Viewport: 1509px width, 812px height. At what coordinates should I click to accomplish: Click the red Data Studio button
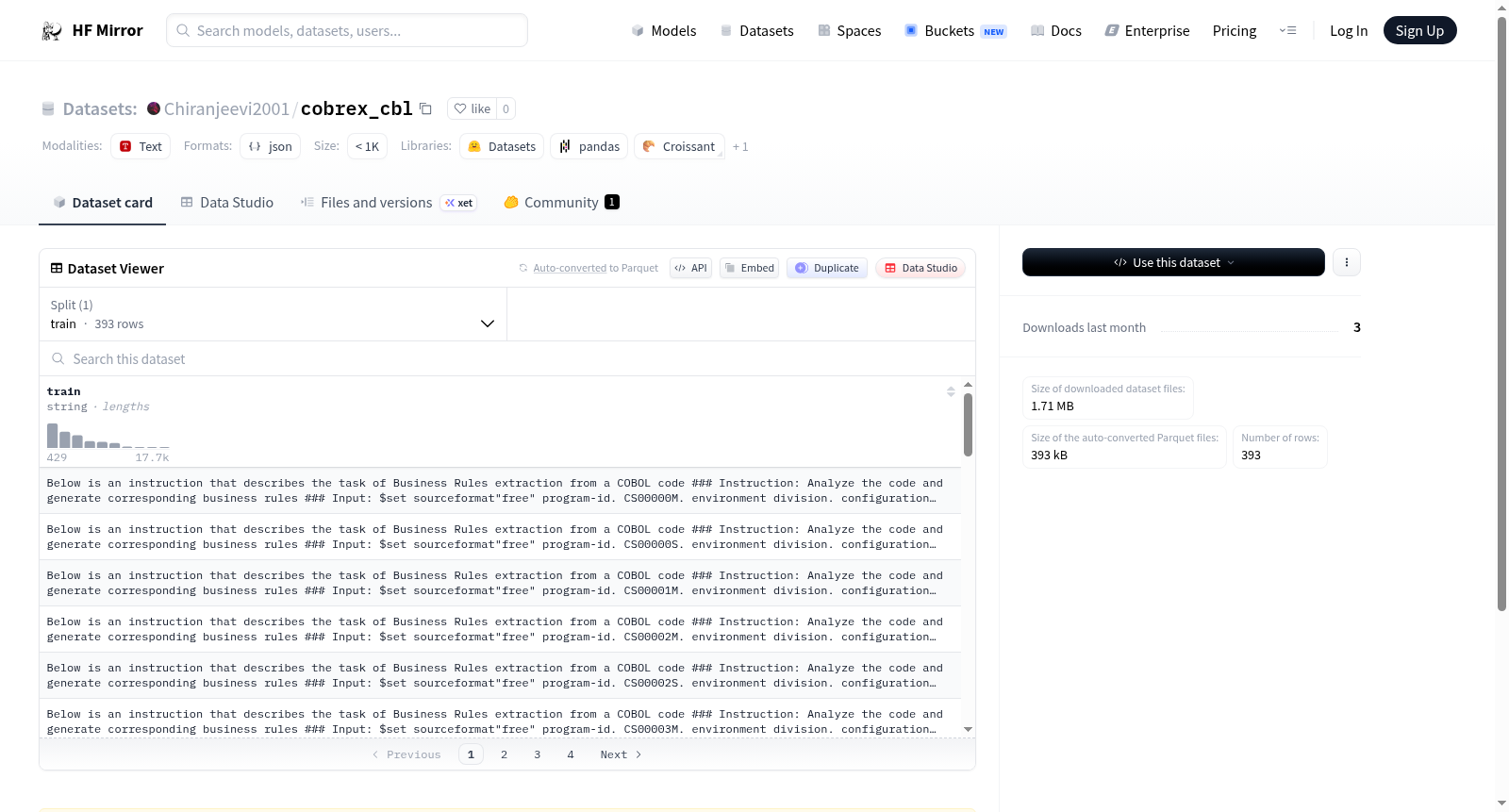tap(920, 268)
